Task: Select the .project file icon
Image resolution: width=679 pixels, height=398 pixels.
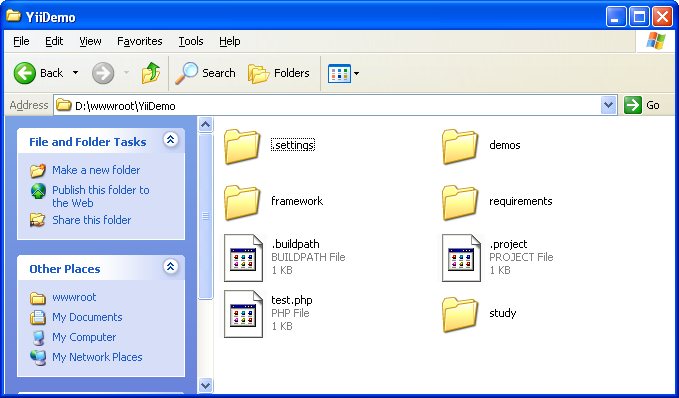Action: tap(461, 258)
